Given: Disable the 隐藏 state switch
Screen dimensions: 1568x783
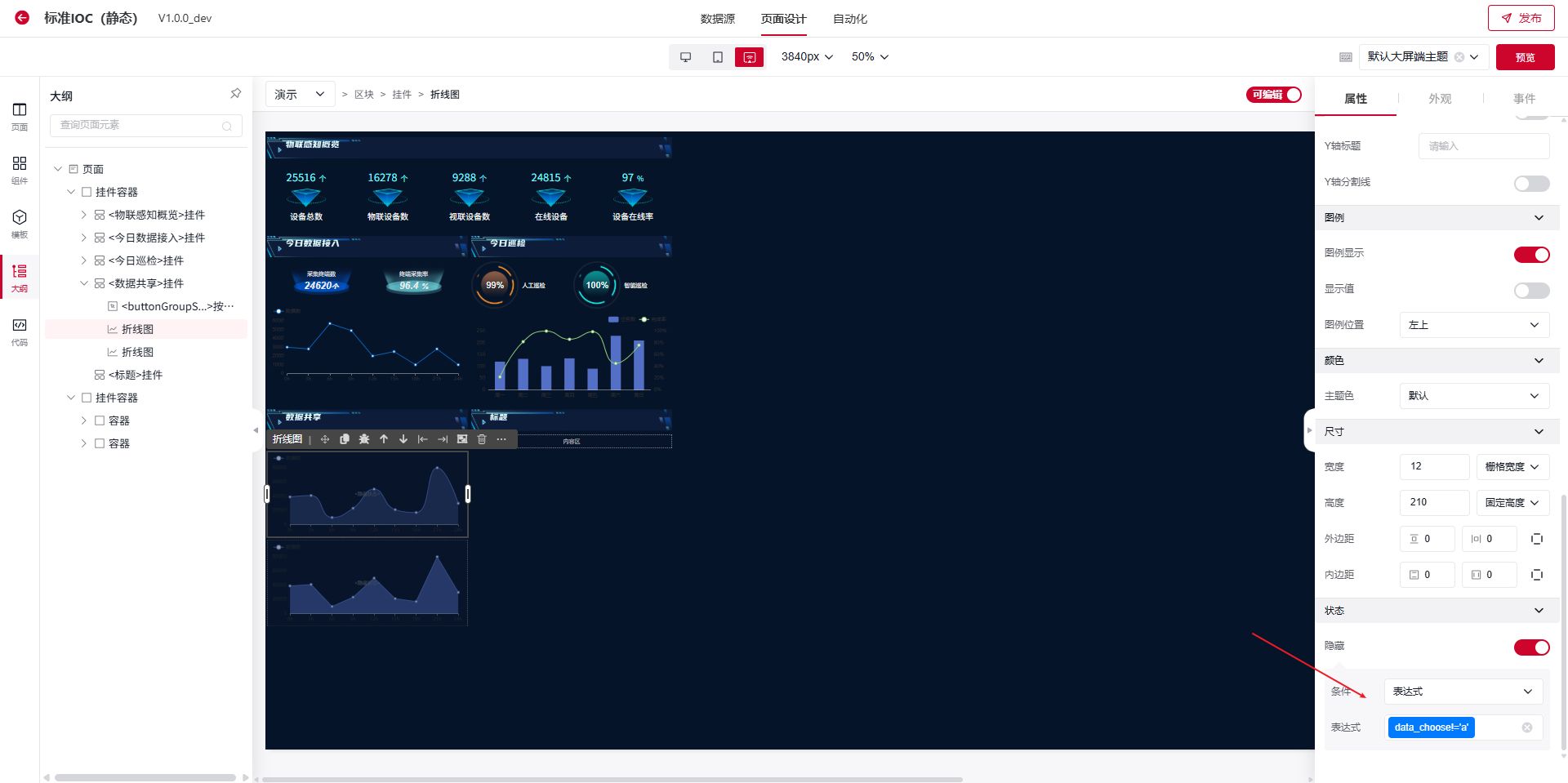Looking at the screenshot, I should pos(1531,647).
